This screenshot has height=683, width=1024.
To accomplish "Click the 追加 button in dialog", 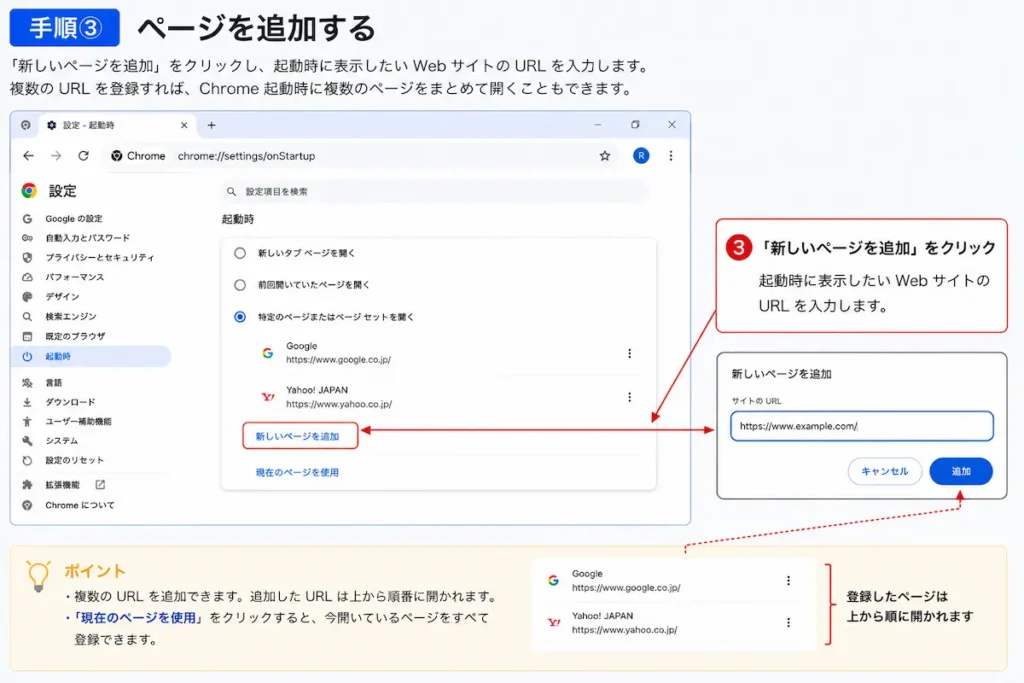I will click(x=961, y=471).
